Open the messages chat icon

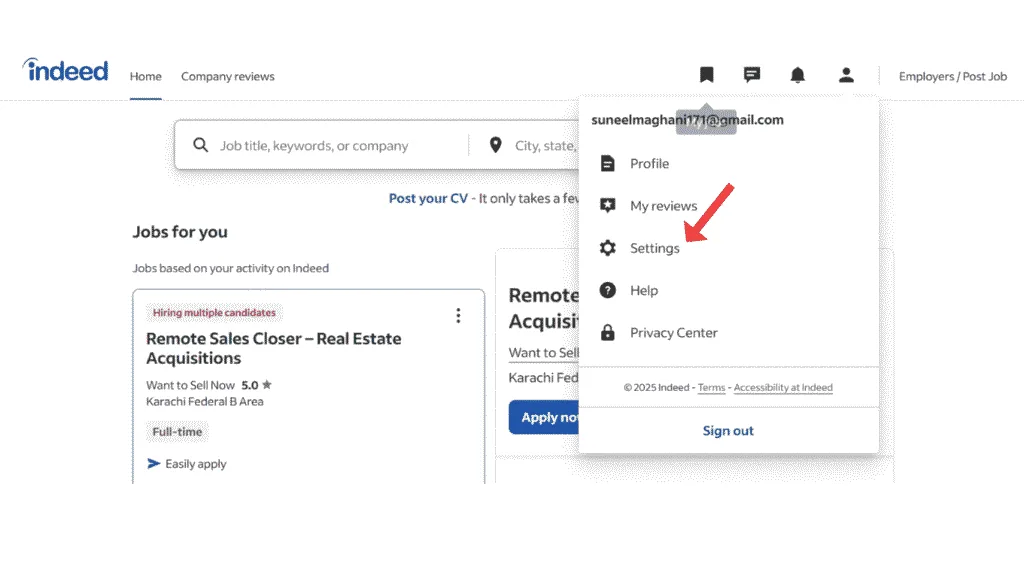tap(752, 75)
